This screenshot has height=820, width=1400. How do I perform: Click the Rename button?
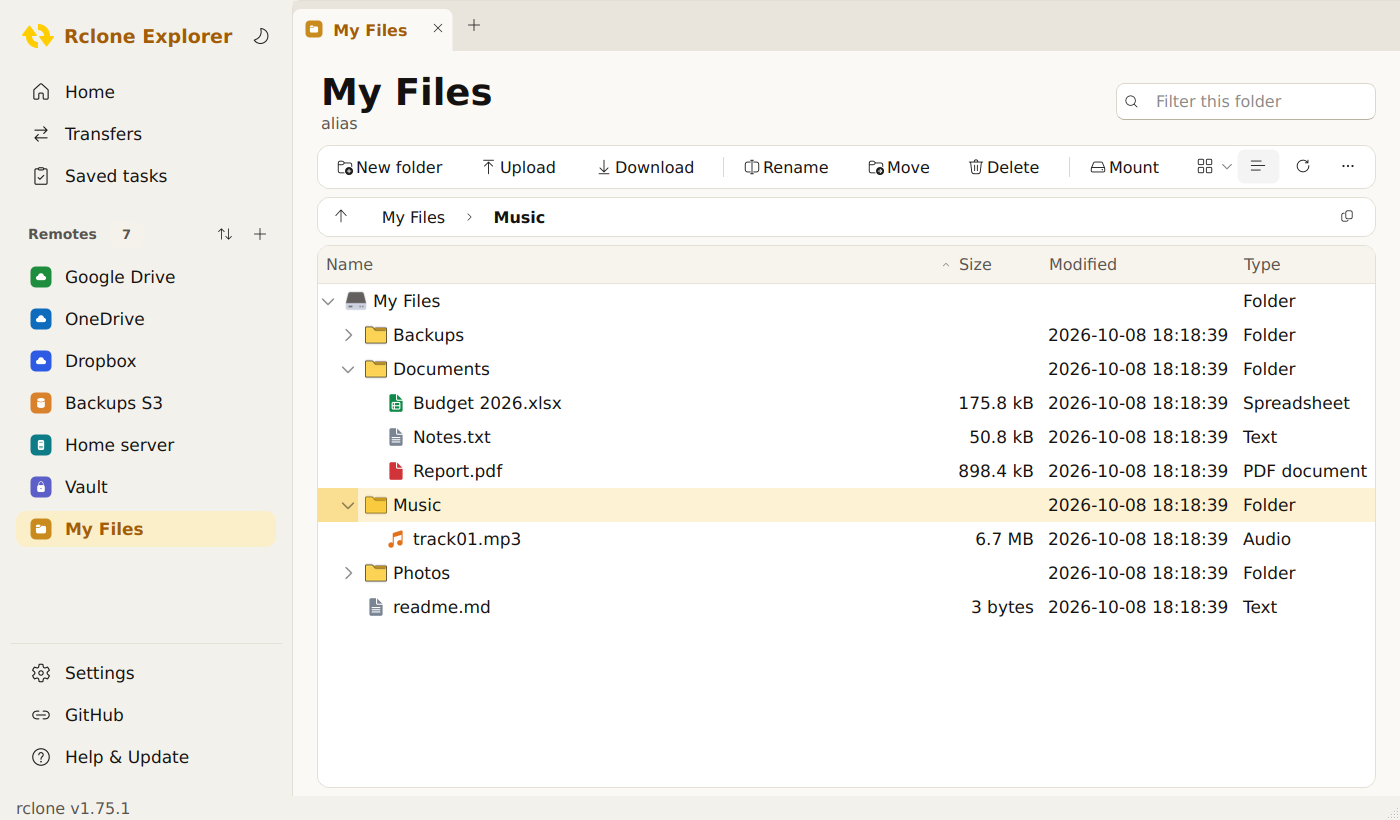point(787,167)
